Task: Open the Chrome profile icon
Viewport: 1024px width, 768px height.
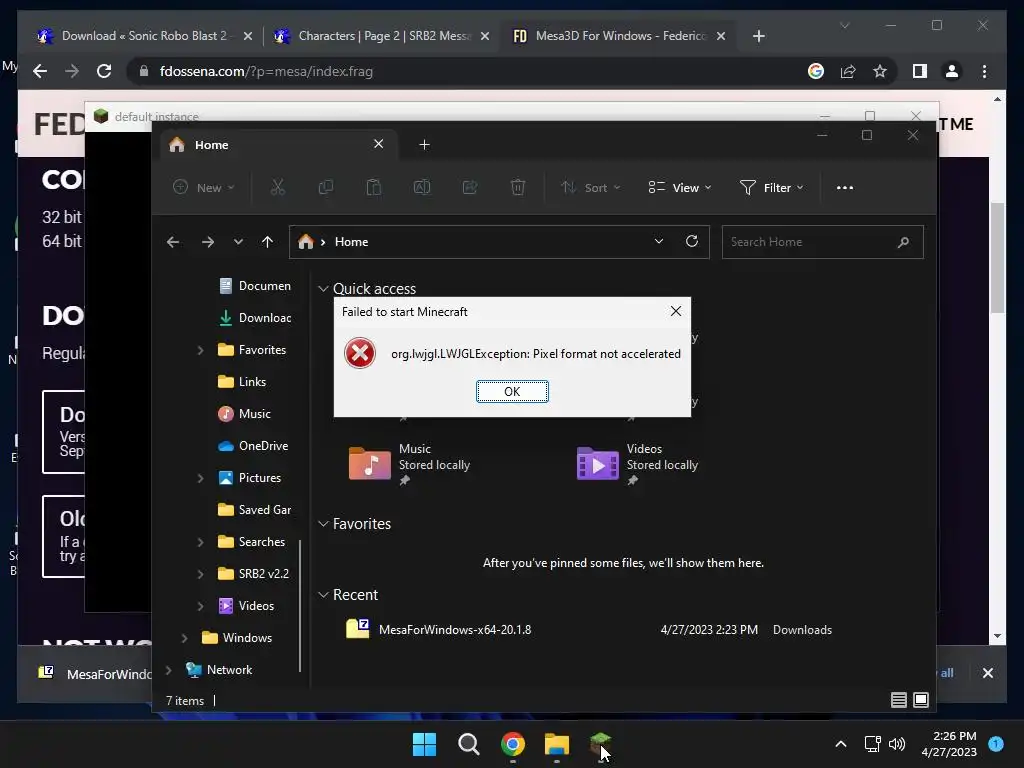Action: (x=952, y=71)
